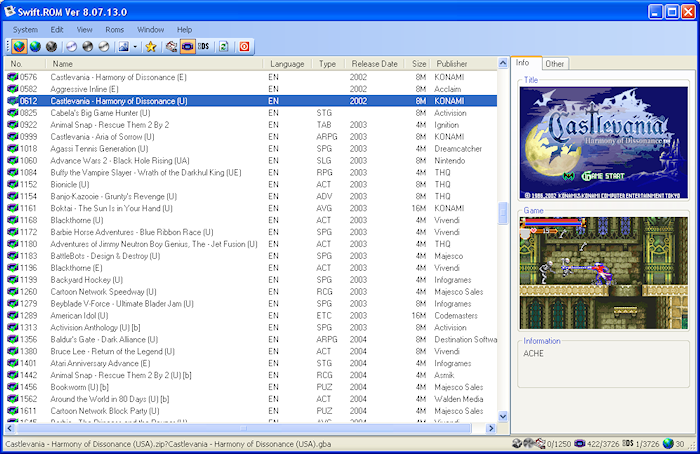Select the Info tab
This screenshot has width=700, height=454.
click(526, 63)
